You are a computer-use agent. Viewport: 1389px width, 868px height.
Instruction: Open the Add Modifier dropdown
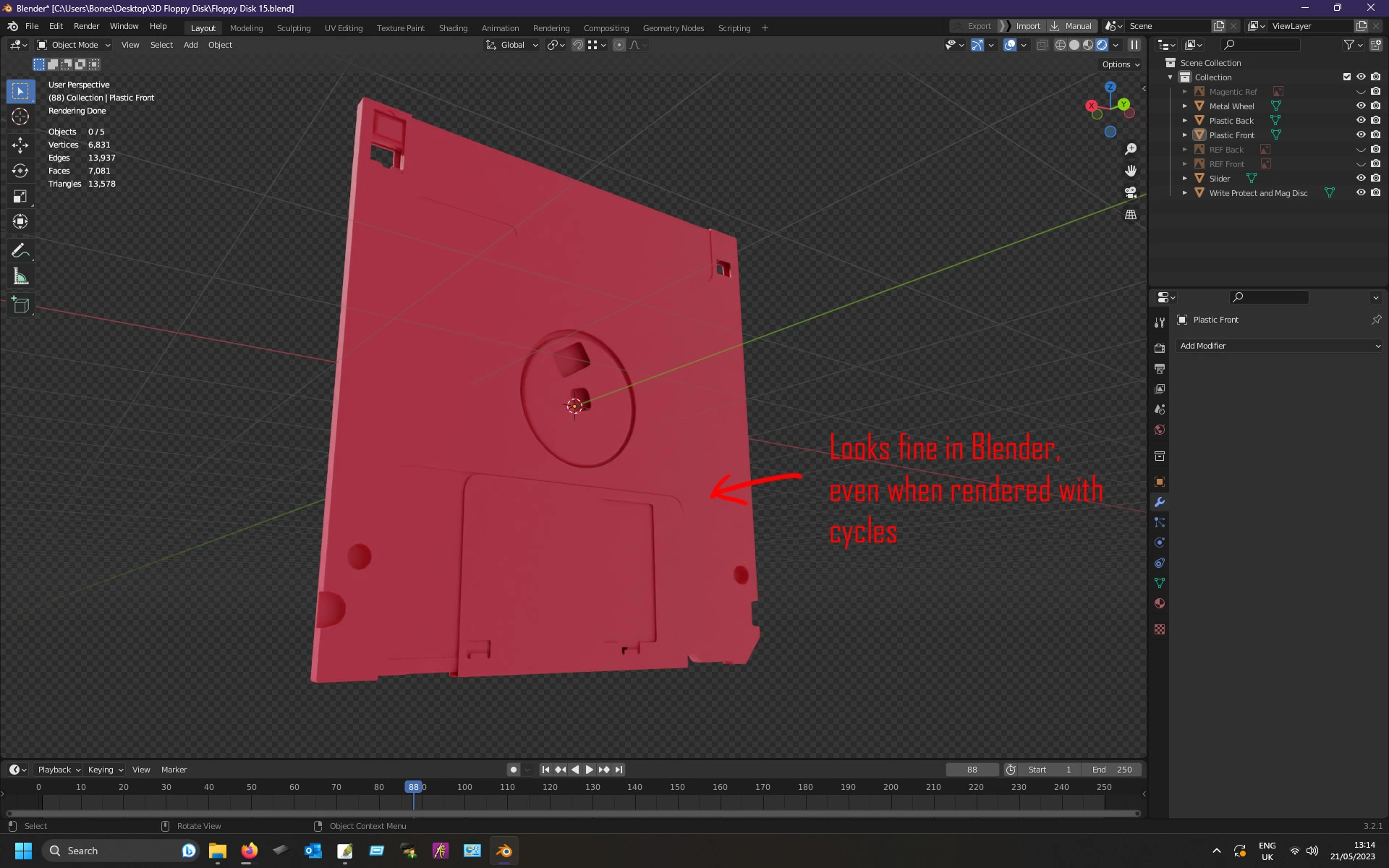(x=1279, y=346)
